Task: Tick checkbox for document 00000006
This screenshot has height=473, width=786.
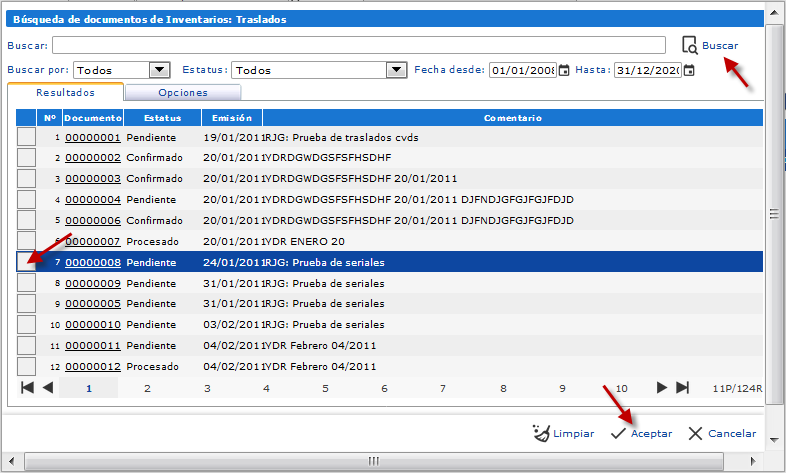Action: pyautogui.click(x=27, y=220)
